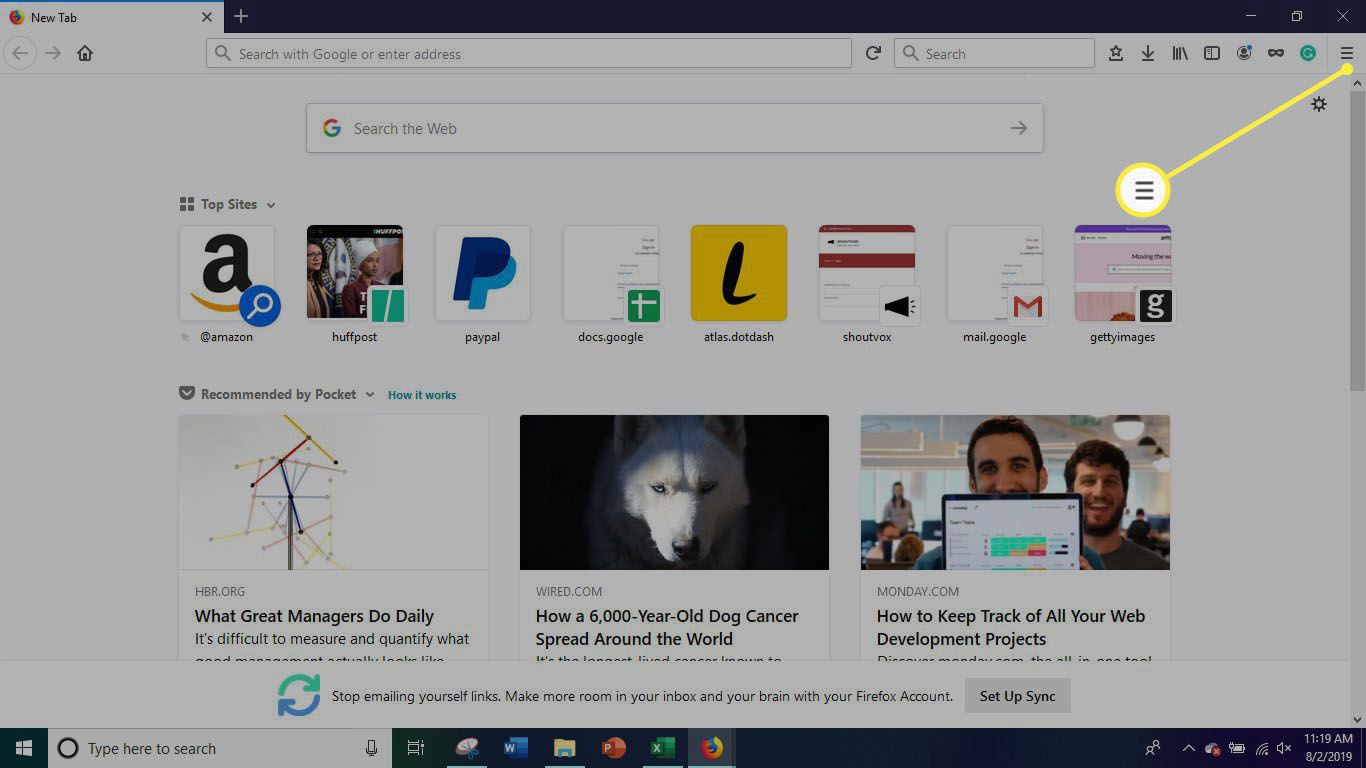The width and height of the screenshot is (1366, 768).
Task: Open the Snipping tool taskbar icon
Action: tap(467, 748)
